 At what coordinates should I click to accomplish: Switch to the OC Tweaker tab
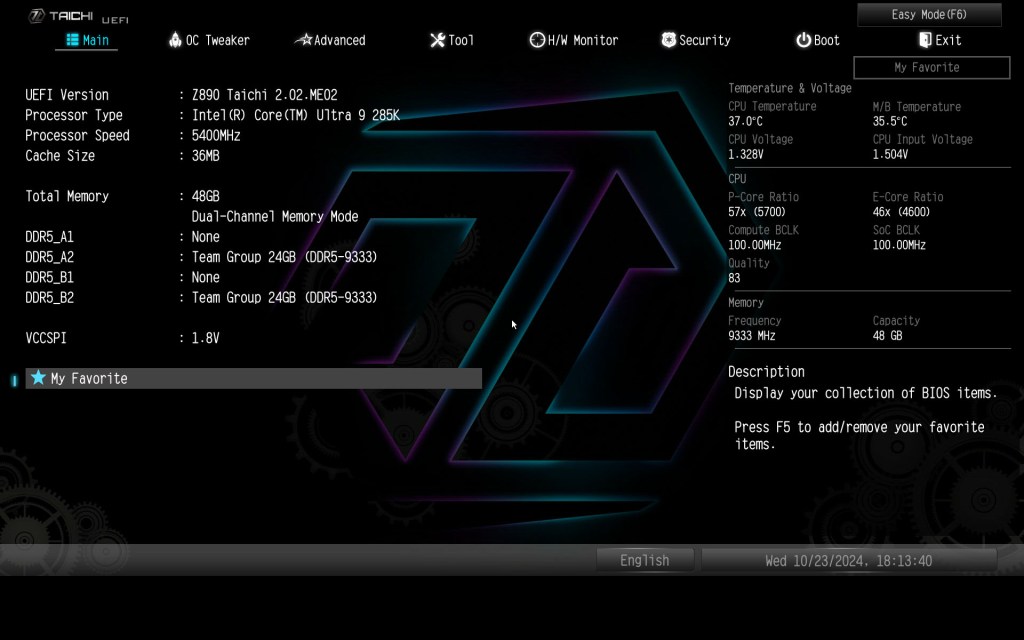210,40
